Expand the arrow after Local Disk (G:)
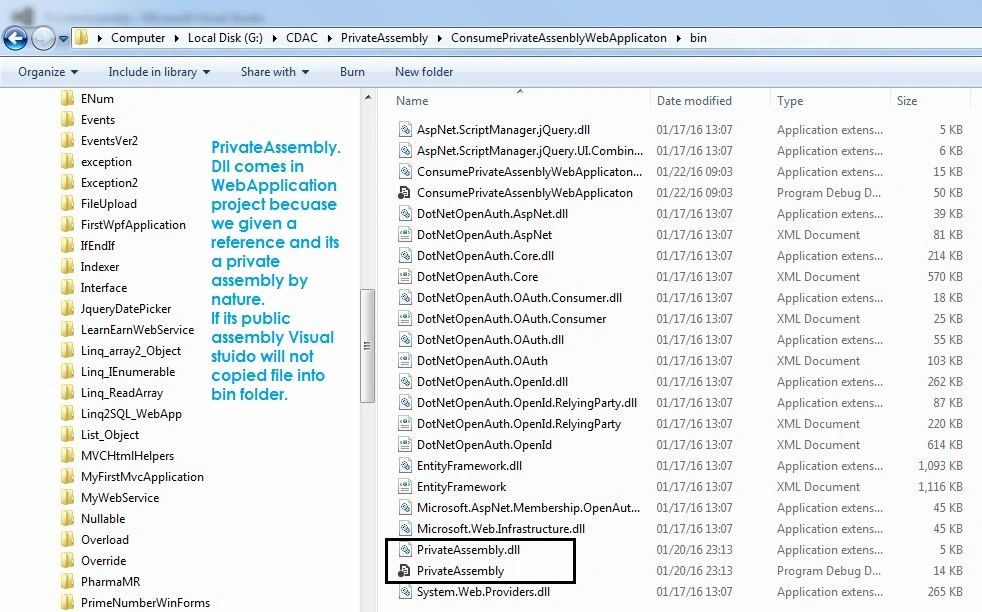This screenshot has width=982, height=612. (x=274, y=38)
